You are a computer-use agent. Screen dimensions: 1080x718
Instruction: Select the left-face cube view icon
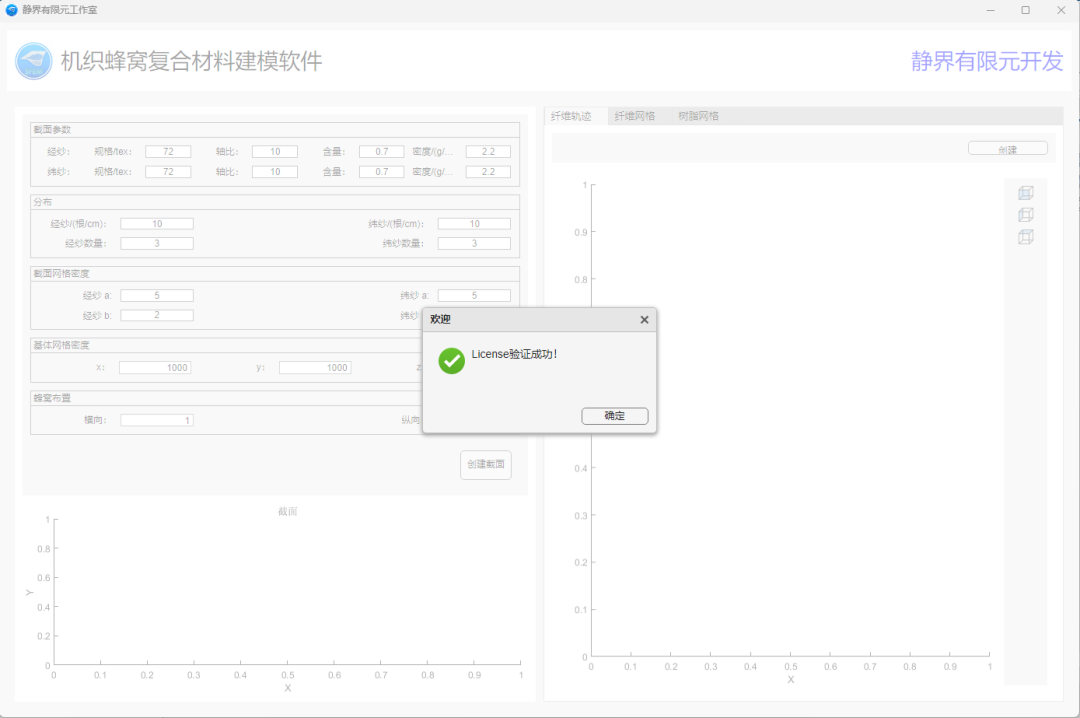(1026, 215)
